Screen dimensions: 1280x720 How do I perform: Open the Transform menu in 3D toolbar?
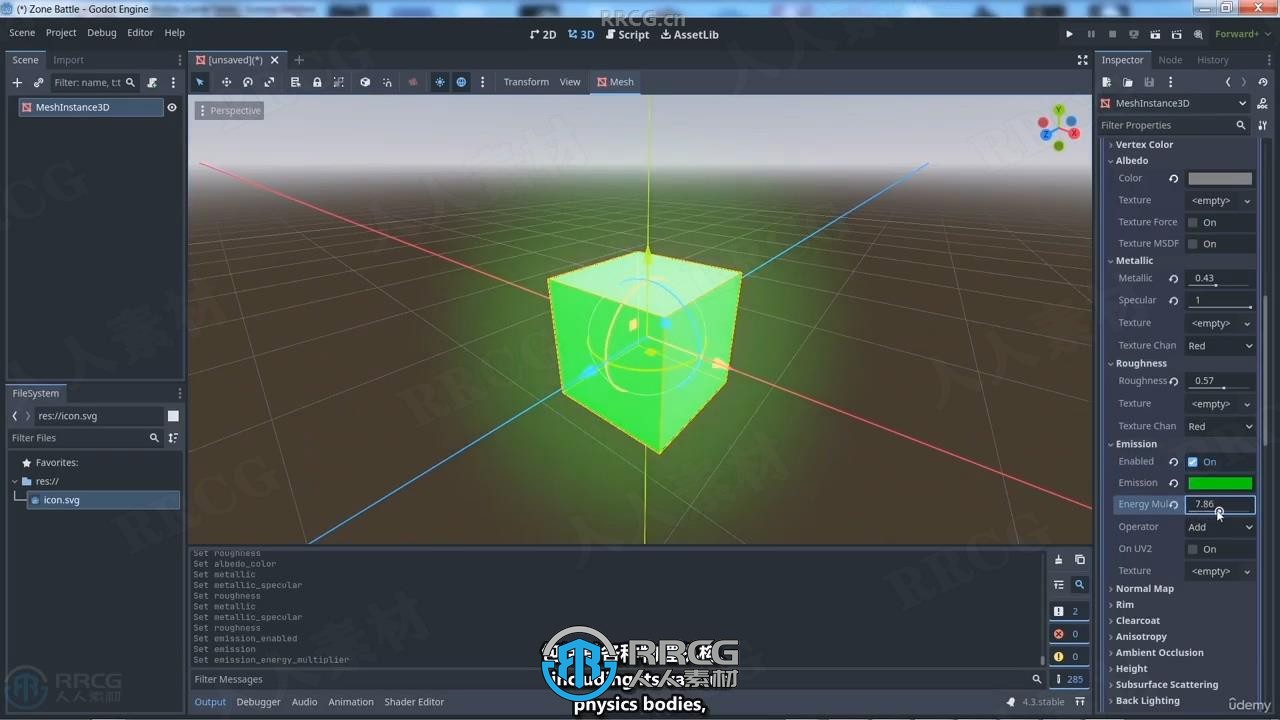point(526,82)
